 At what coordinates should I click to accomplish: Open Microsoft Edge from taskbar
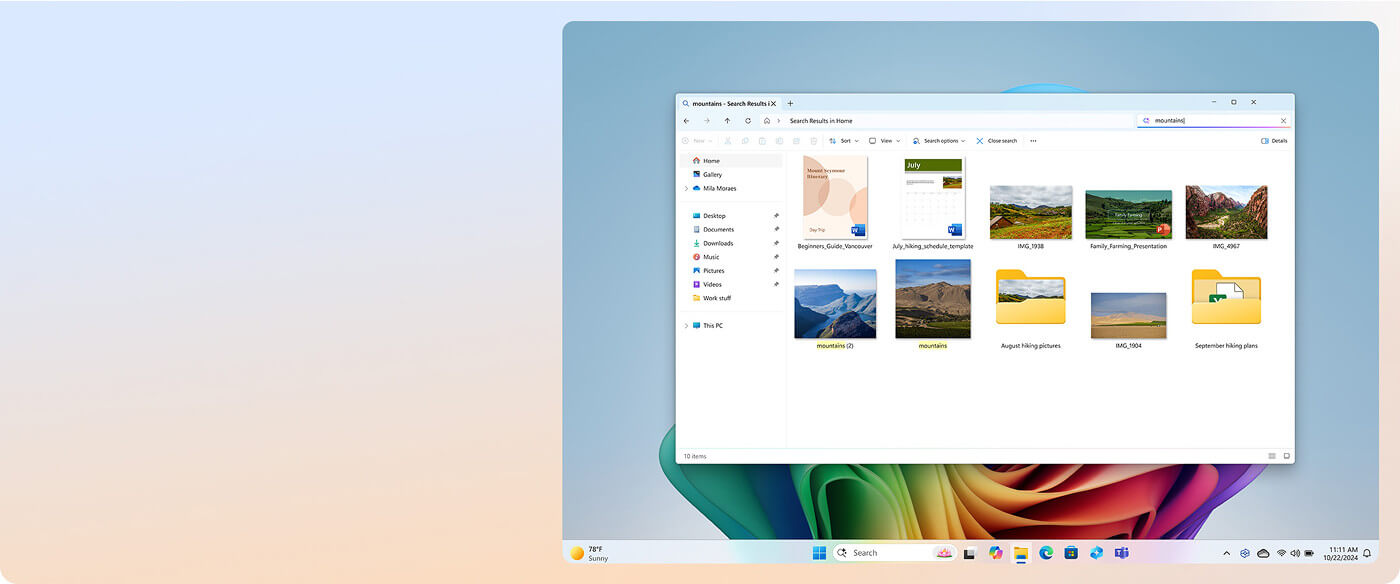pyautogui.click(x=1046, y=553)
